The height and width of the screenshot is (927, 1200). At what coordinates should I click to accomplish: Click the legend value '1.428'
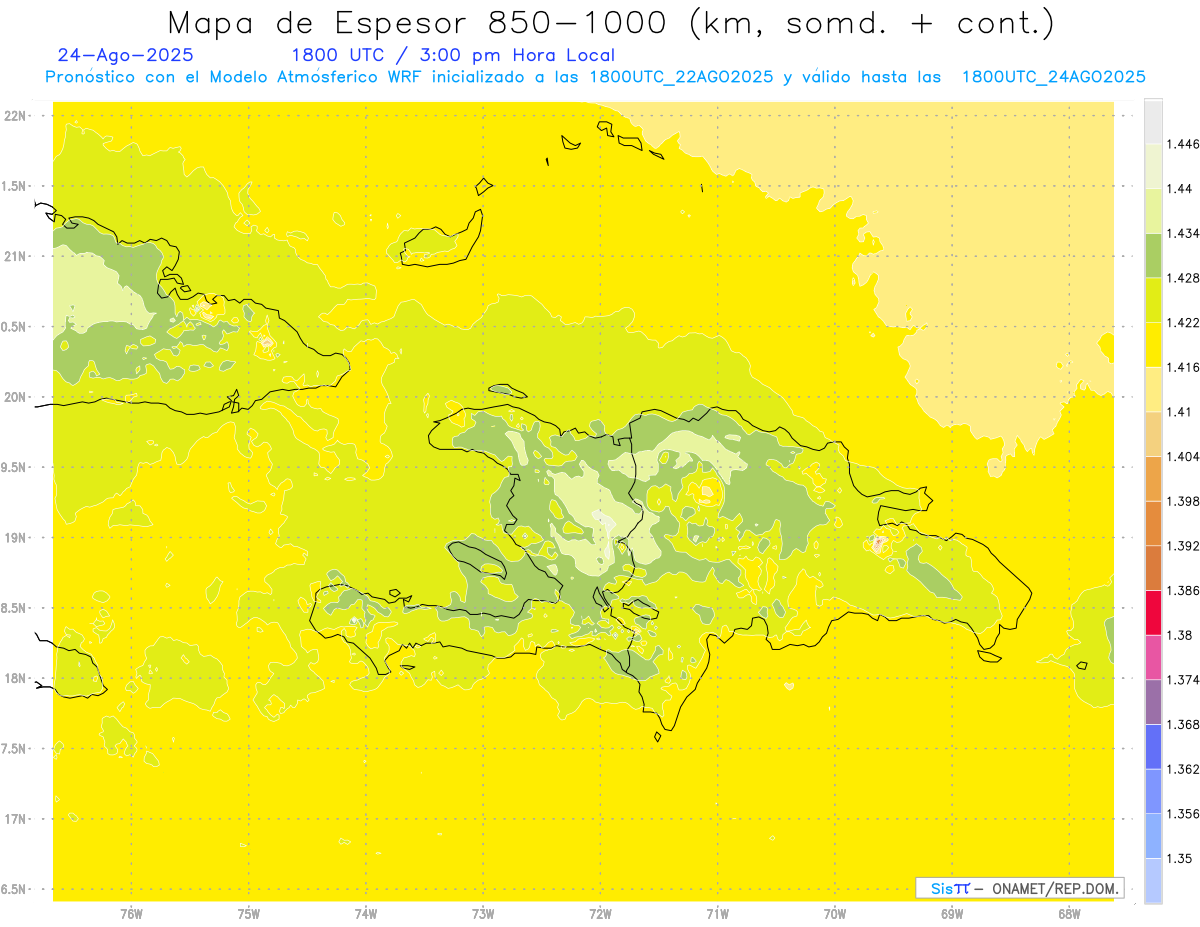click(1182, 278)
